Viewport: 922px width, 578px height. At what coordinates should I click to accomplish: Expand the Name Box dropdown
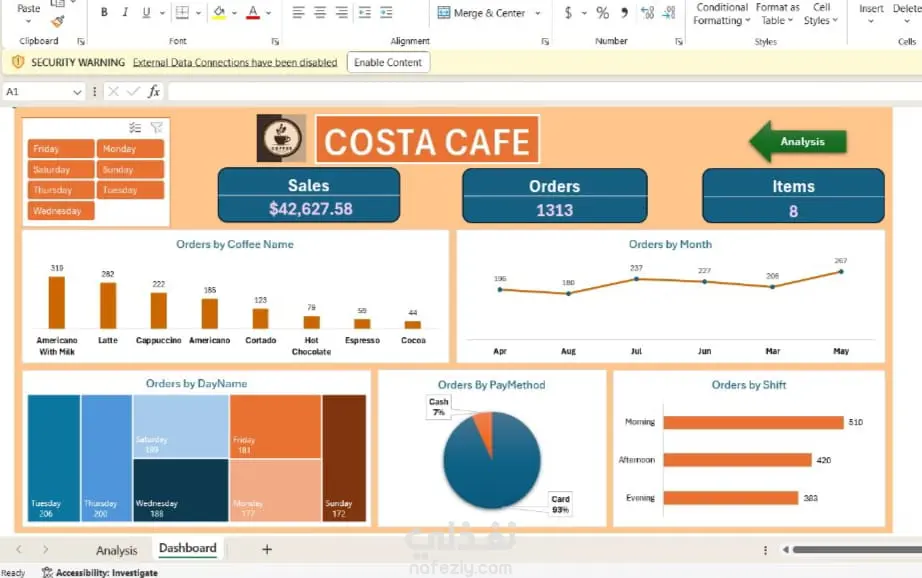tap(77, 92)
